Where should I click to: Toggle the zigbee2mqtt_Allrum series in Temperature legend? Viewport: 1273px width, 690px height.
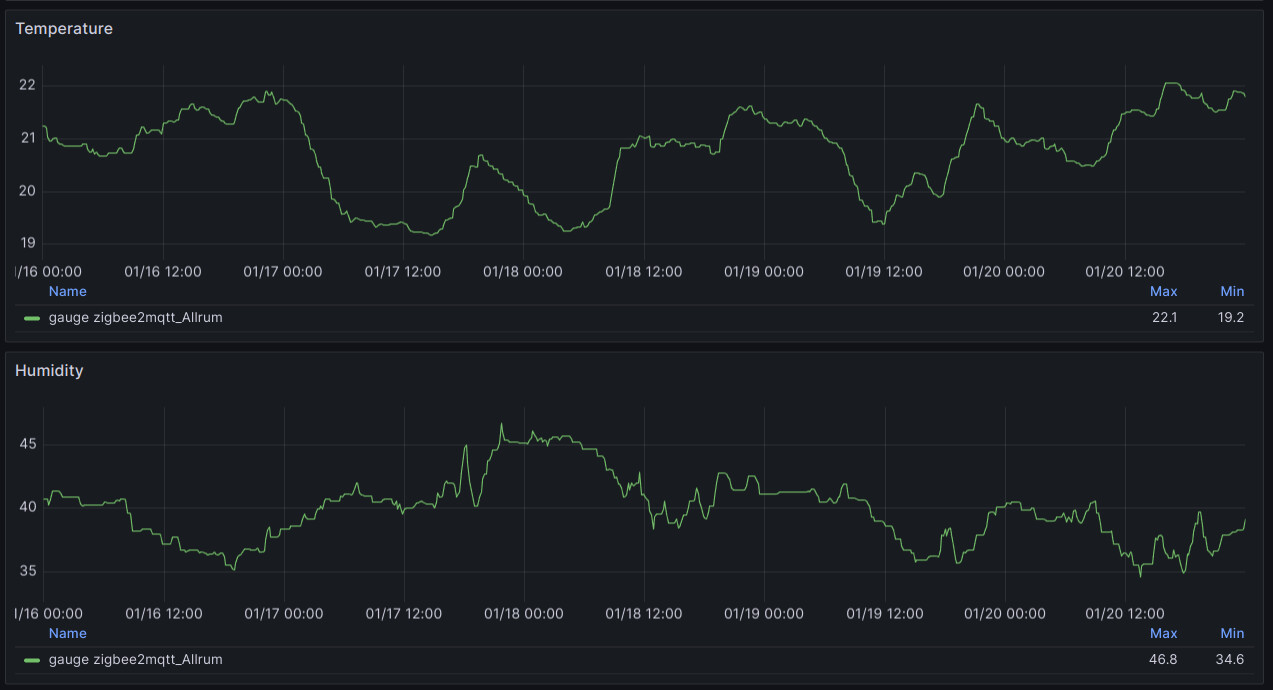(x=135, y=318)
